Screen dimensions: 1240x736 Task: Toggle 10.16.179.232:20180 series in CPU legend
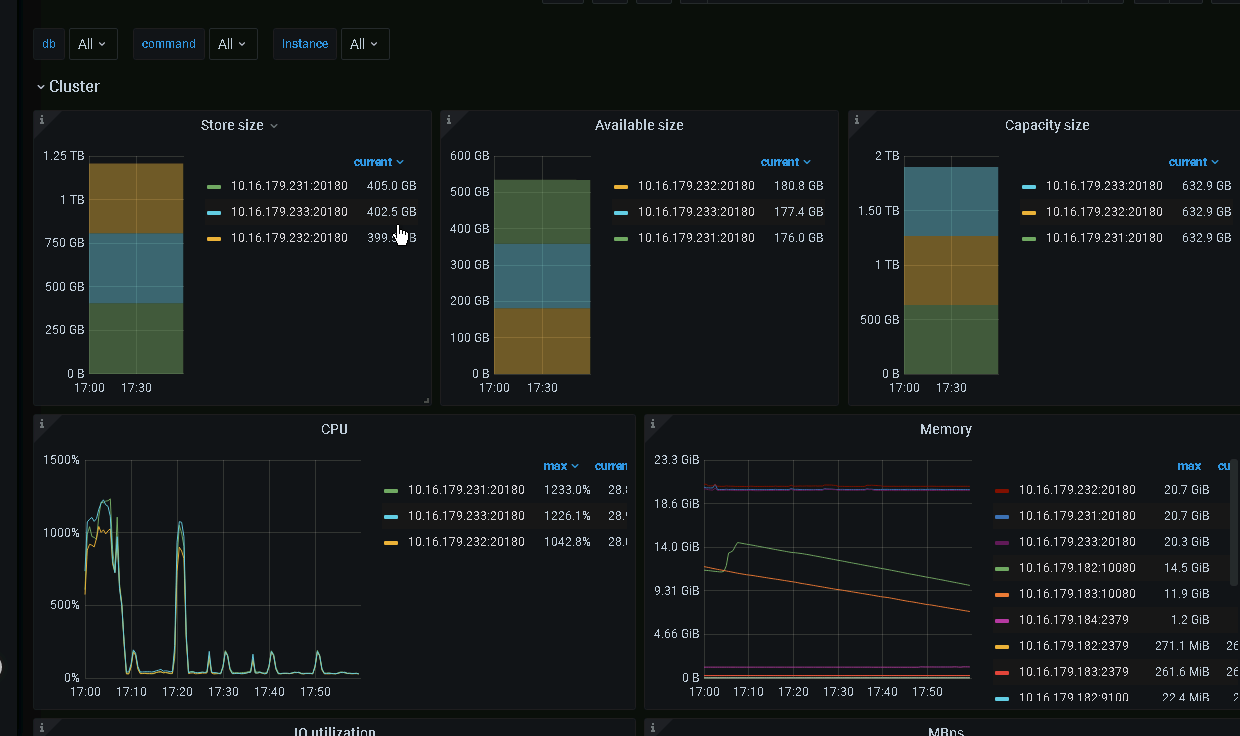click(466, 542)
